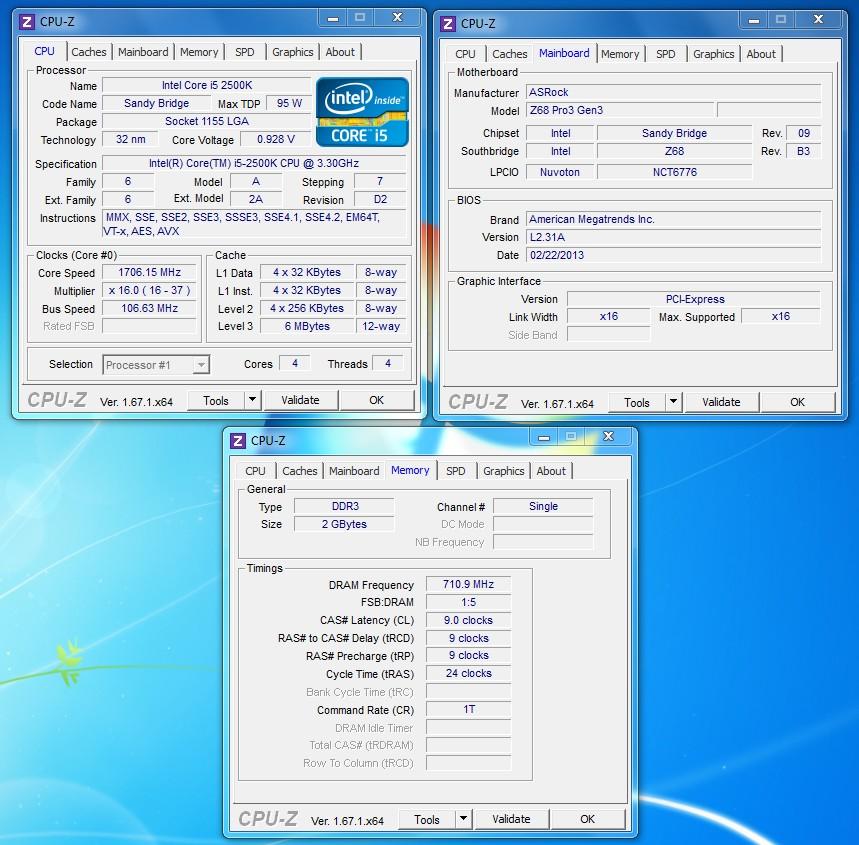The width and height of the screenshot is (859, 845).
Task: Click the command rate value '1T'
Action: [x=468, y=710]
